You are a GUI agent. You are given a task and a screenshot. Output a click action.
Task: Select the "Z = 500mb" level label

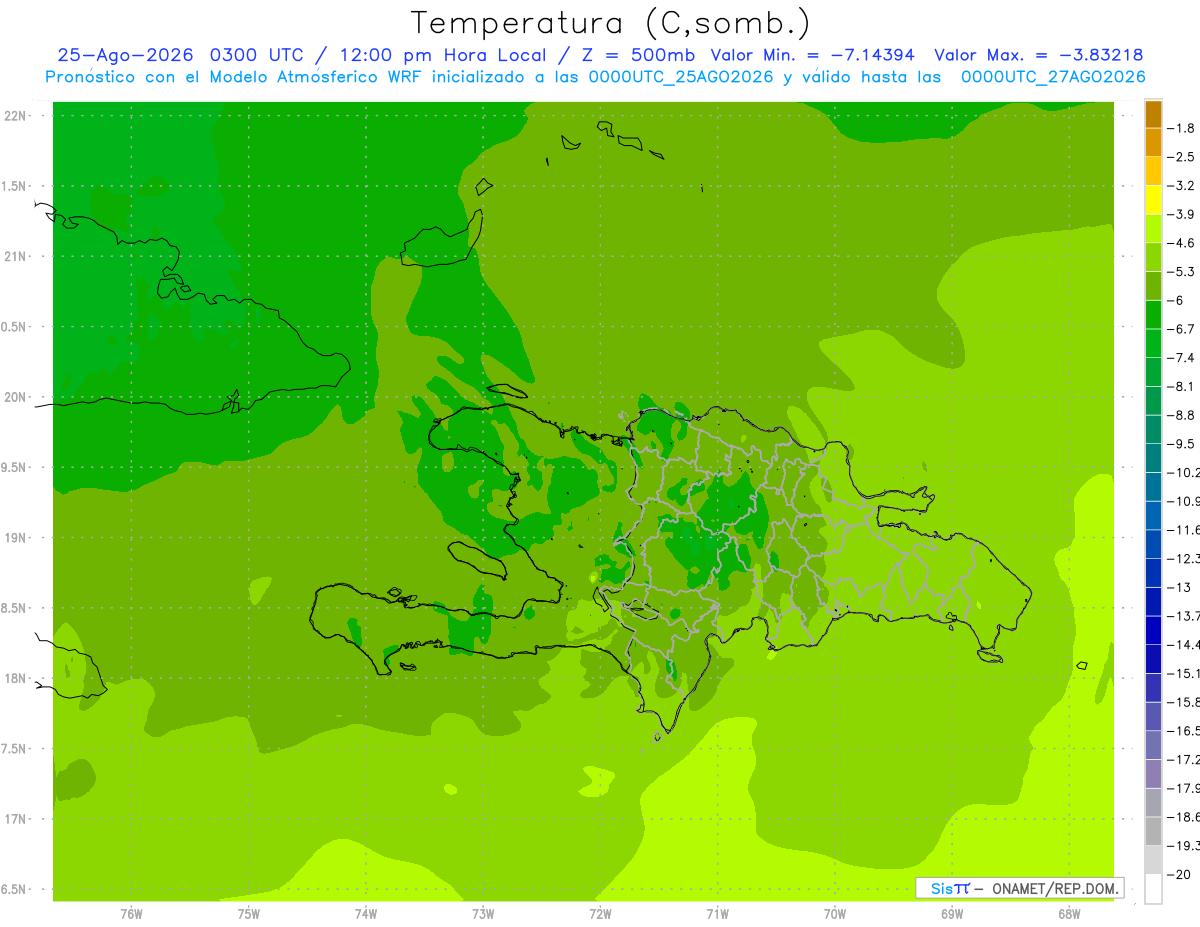tap(637, 55)
